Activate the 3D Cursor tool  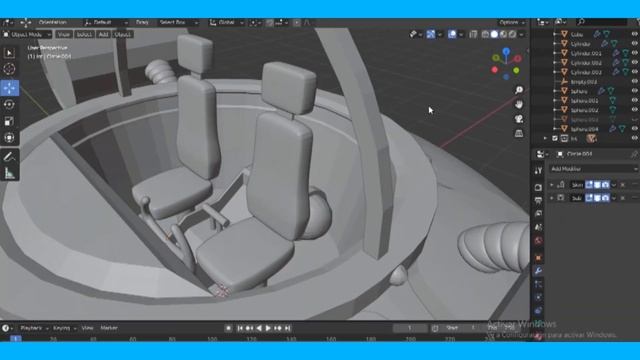point(9,69)
